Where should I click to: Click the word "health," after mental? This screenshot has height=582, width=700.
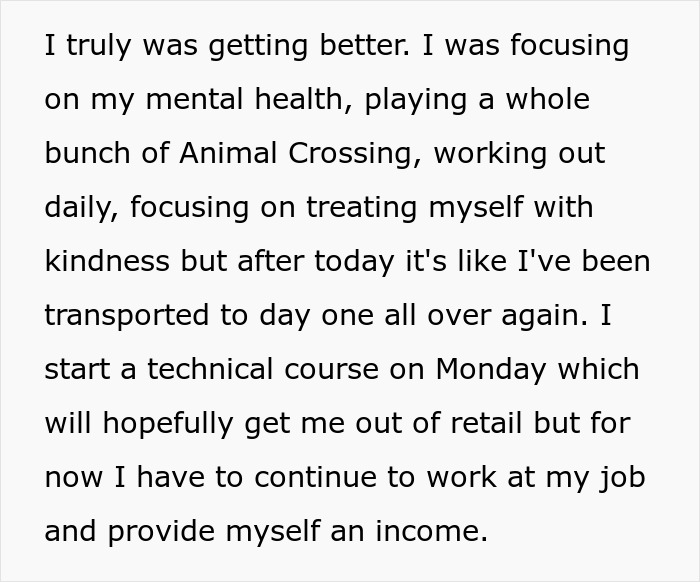tap(304, 99)
